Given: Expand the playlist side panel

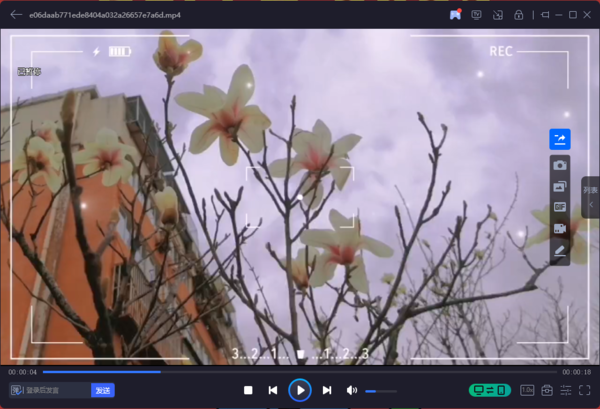Looking at the screenshot, I should 590,197.
